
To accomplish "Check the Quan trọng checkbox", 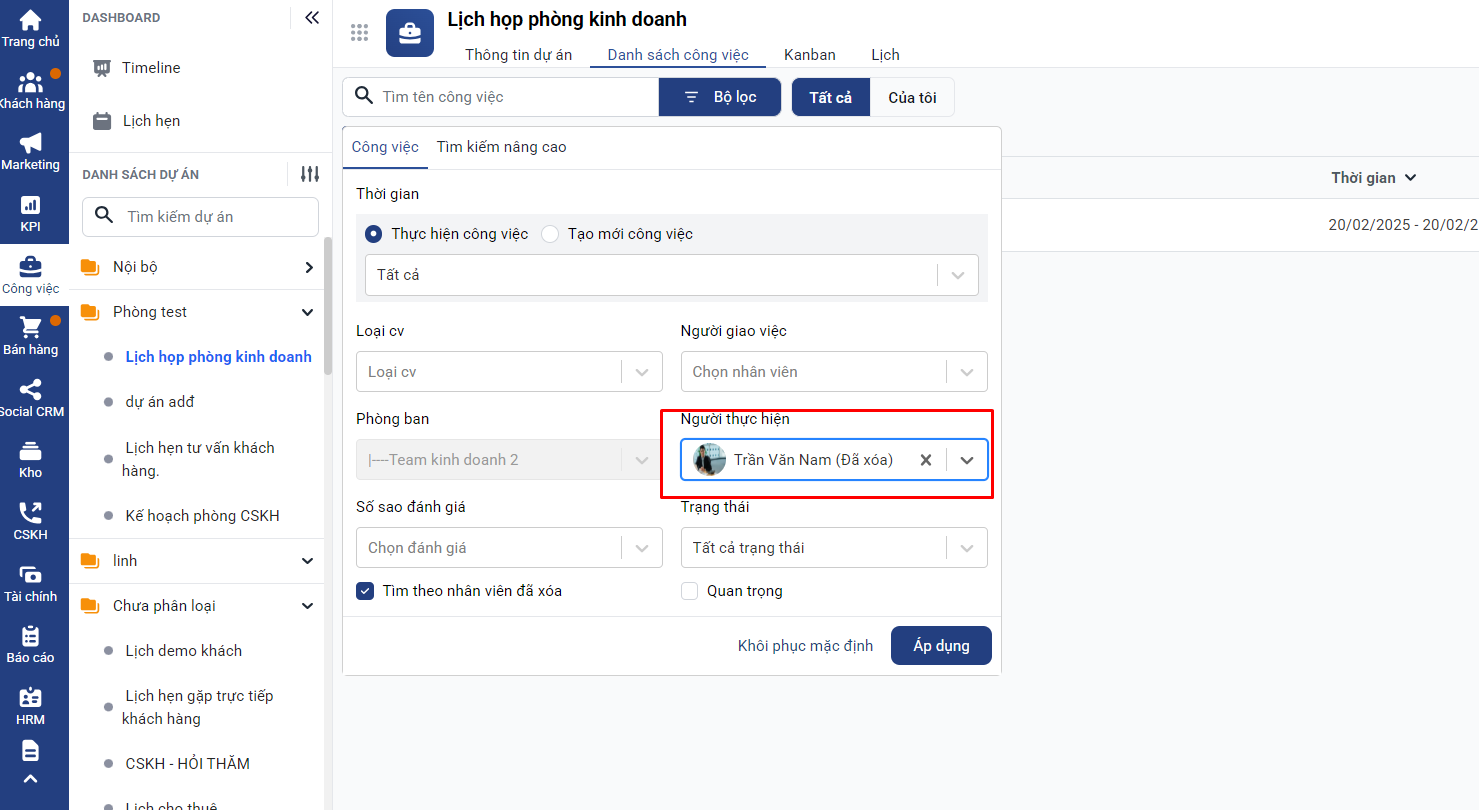I will click(689, 591).
